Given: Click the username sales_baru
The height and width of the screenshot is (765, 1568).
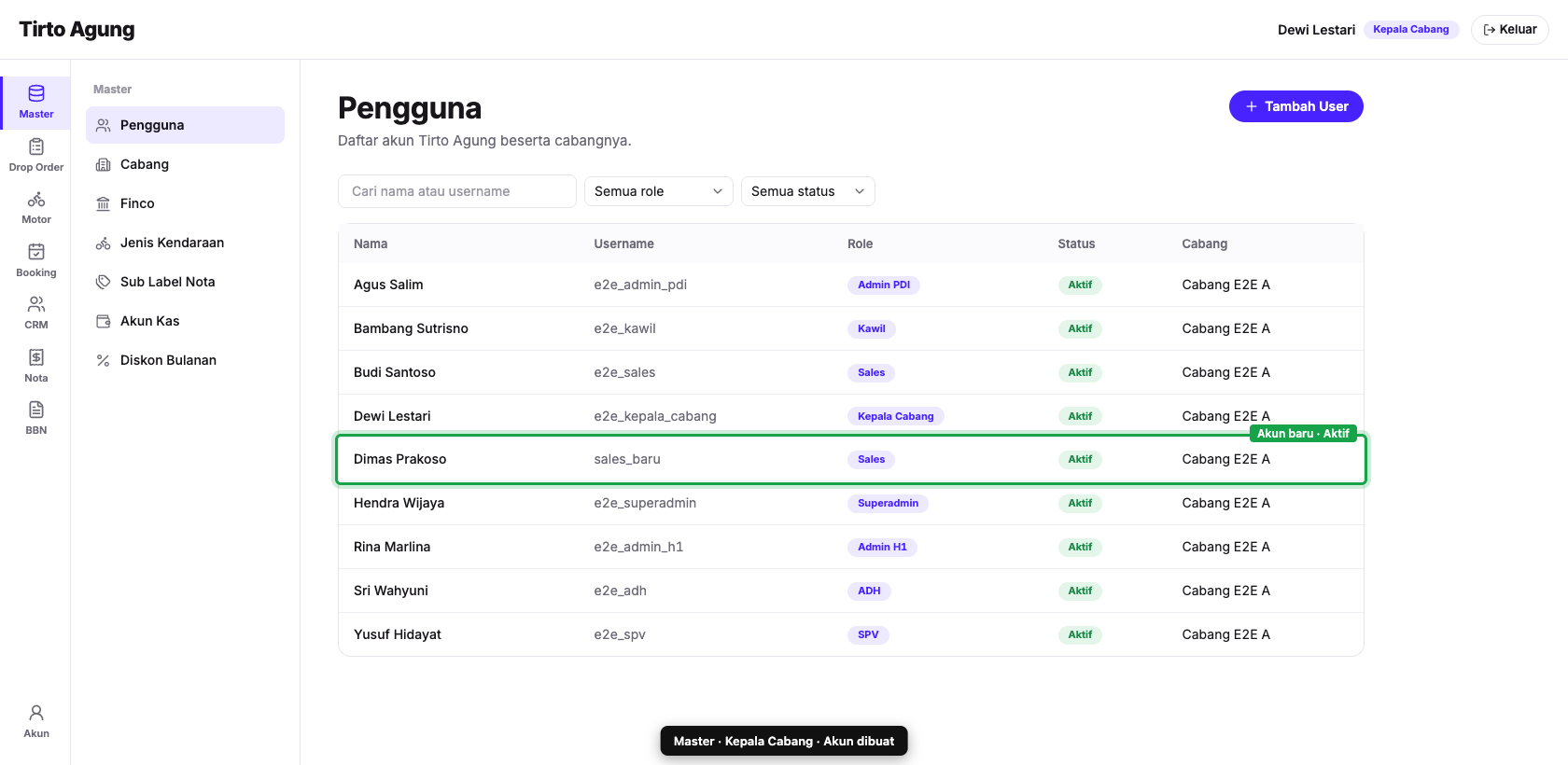Looking at the screenshot, I should pos(627,459).
